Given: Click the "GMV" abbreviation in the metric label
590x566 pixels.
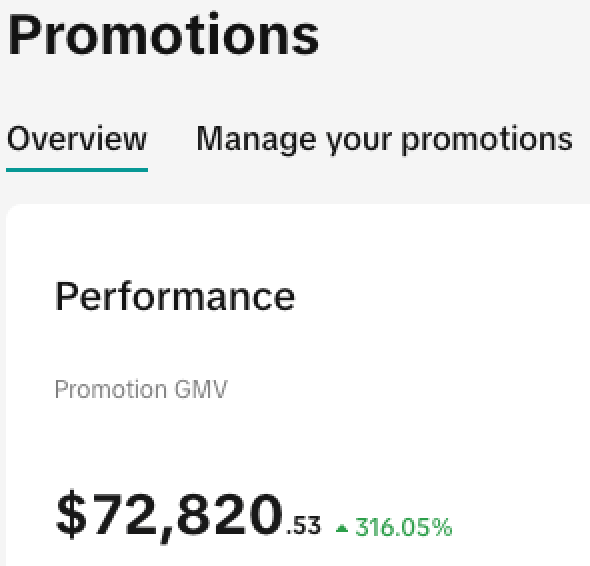Looking at the screenshot, I should pos(201,389).
